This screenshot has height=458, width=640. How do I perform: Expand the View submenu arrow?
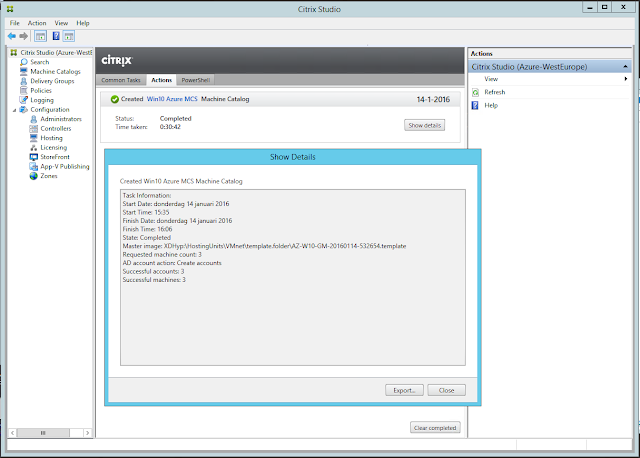[626, 79]
